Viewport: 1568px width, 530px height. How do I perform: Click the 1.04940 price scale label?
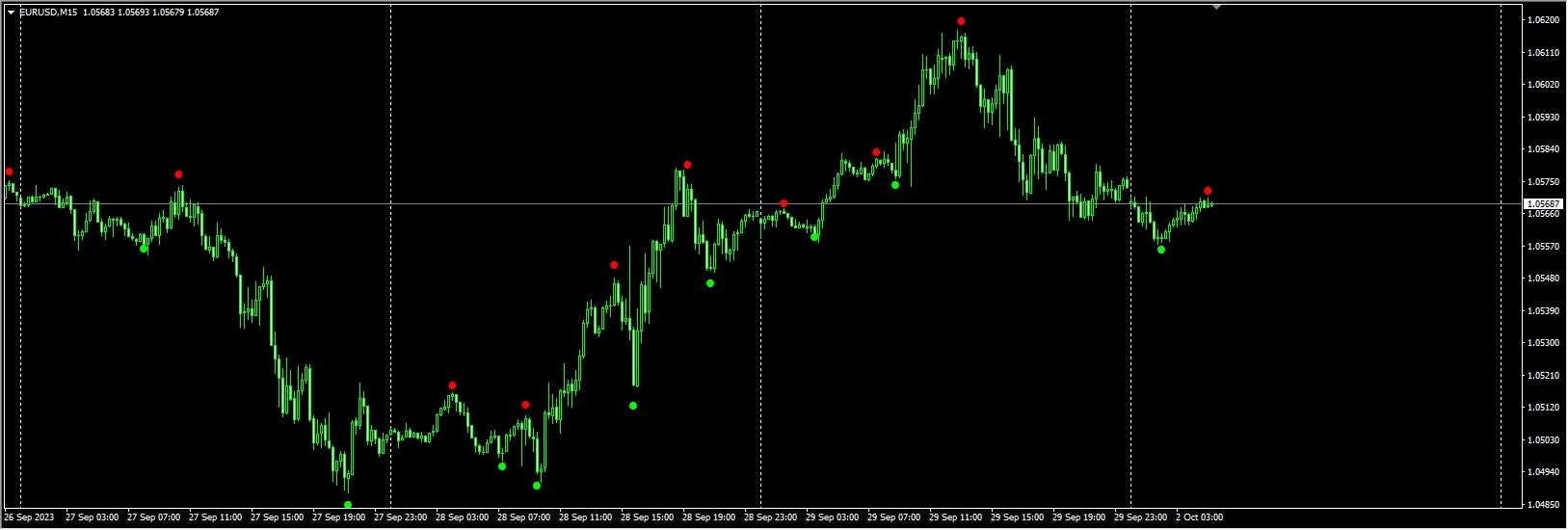1544,472
